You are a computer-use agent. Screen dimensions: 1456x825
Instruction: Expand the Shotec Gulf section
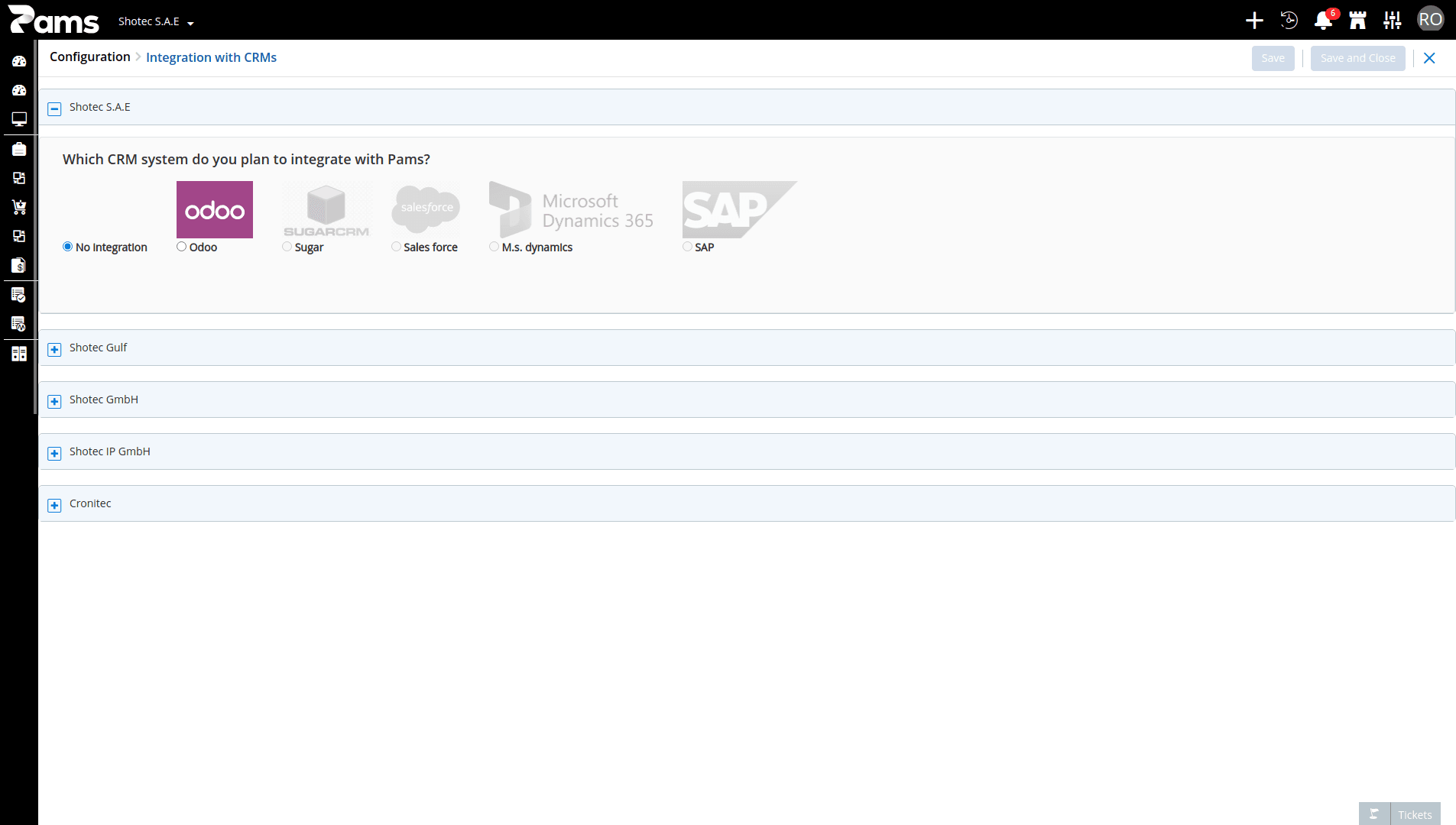pyautogui.click(x=54, y=349)
